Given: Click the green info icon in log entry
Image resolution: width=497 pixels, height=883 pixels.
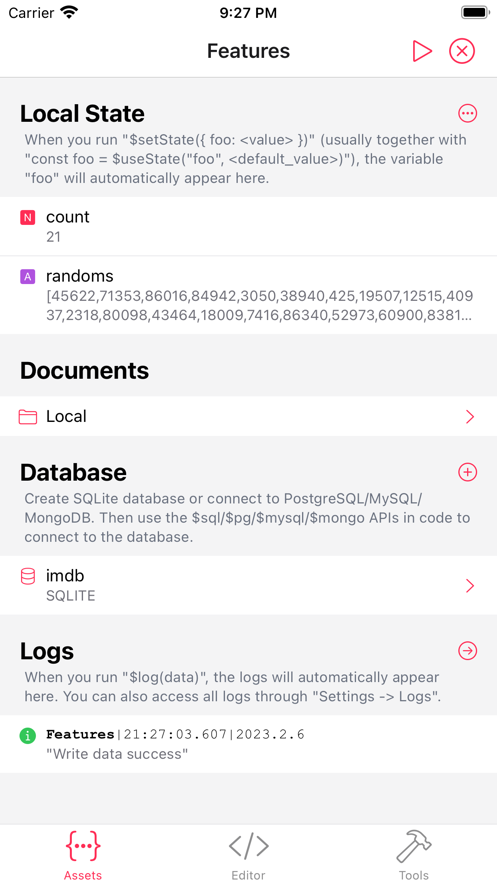Looking at the screenshot, I should (x=28, y=735).
